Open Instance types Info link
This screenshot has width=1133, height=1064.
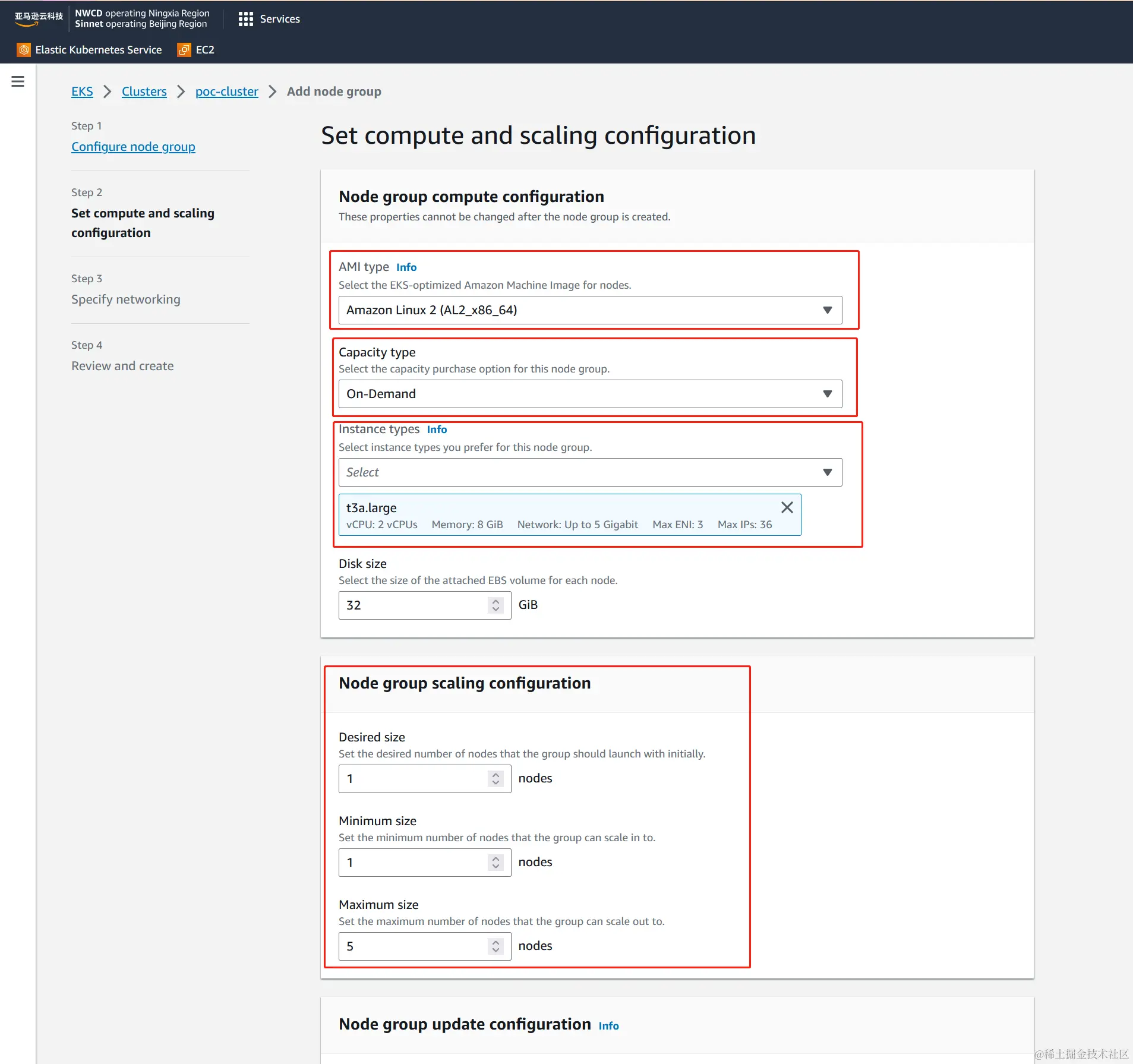point(437,430)
